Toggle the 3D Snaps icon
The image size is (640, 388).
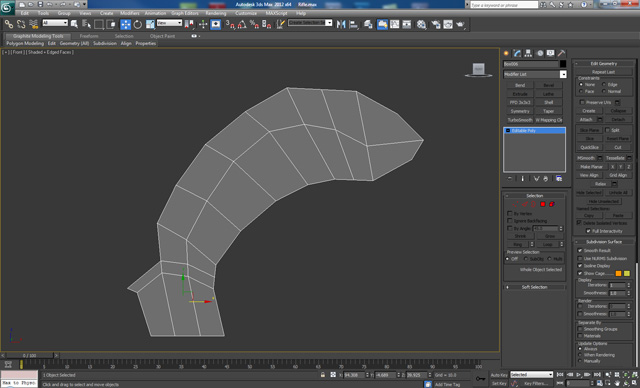(x=230, y=24)
